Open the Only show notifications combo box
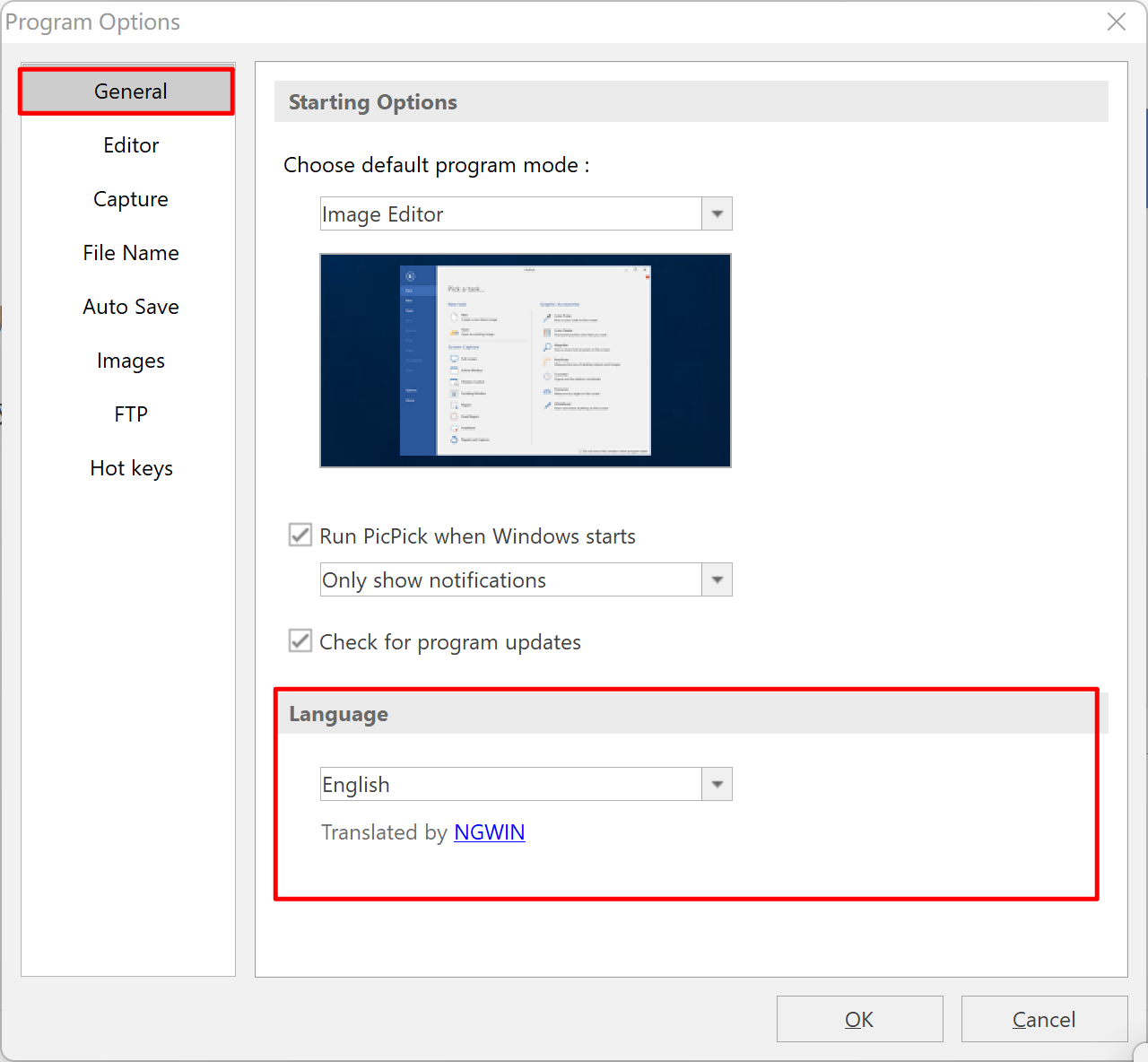 [526, 579]
